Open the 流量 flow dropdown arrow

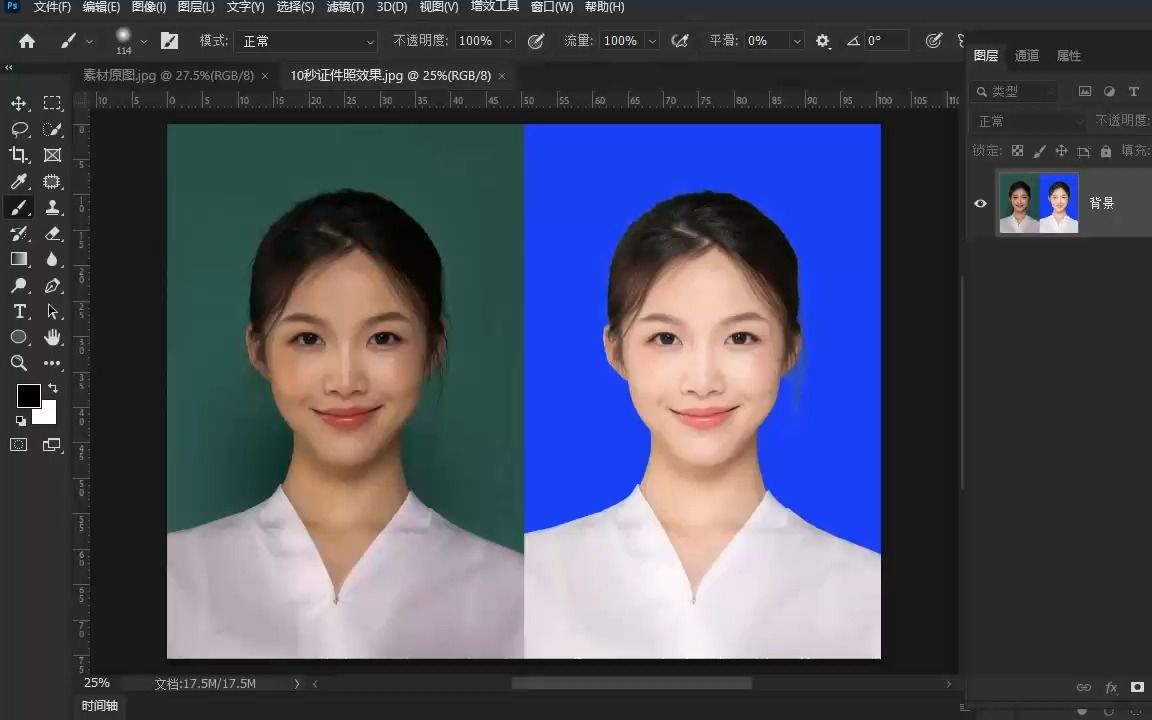point(651,41)
